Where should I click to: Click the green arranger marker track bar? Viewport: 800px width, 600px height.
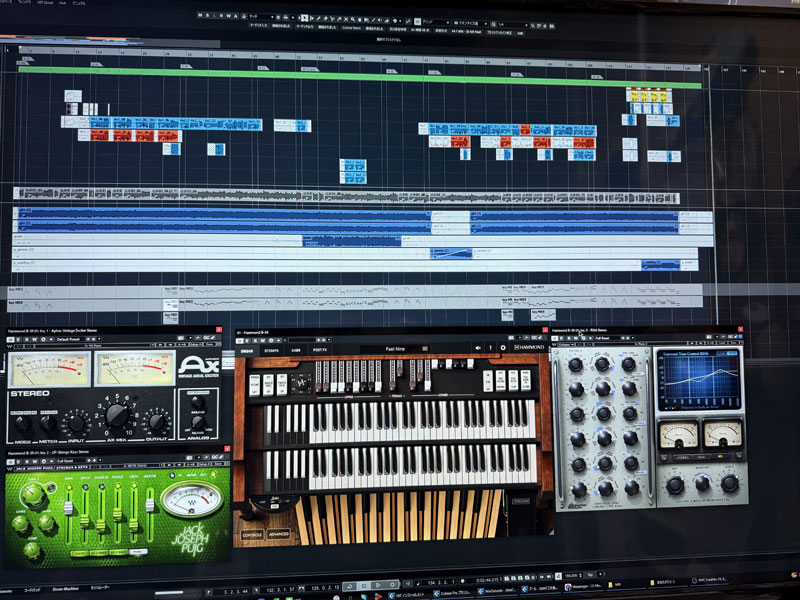(x=360, y=77)
